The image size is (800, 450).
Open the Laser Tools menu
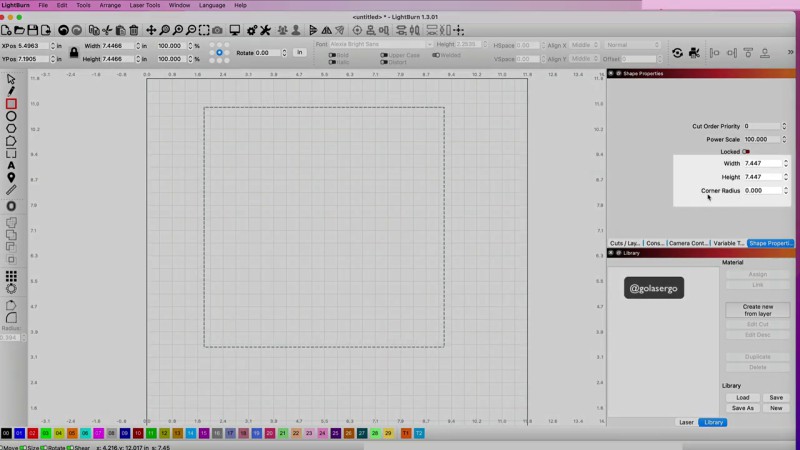click(144, 5)
